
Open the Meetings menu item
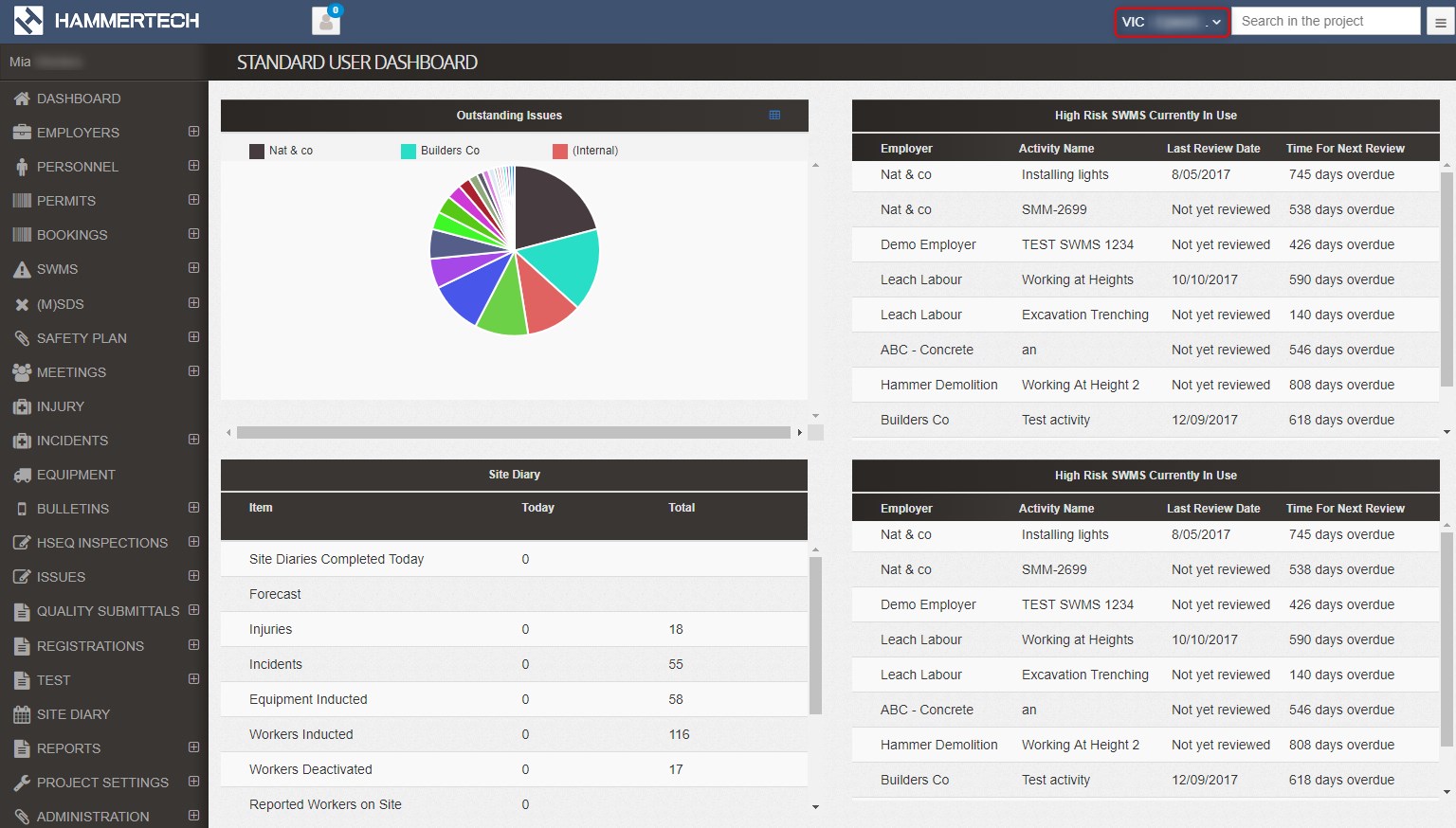(x=71, y=372)
